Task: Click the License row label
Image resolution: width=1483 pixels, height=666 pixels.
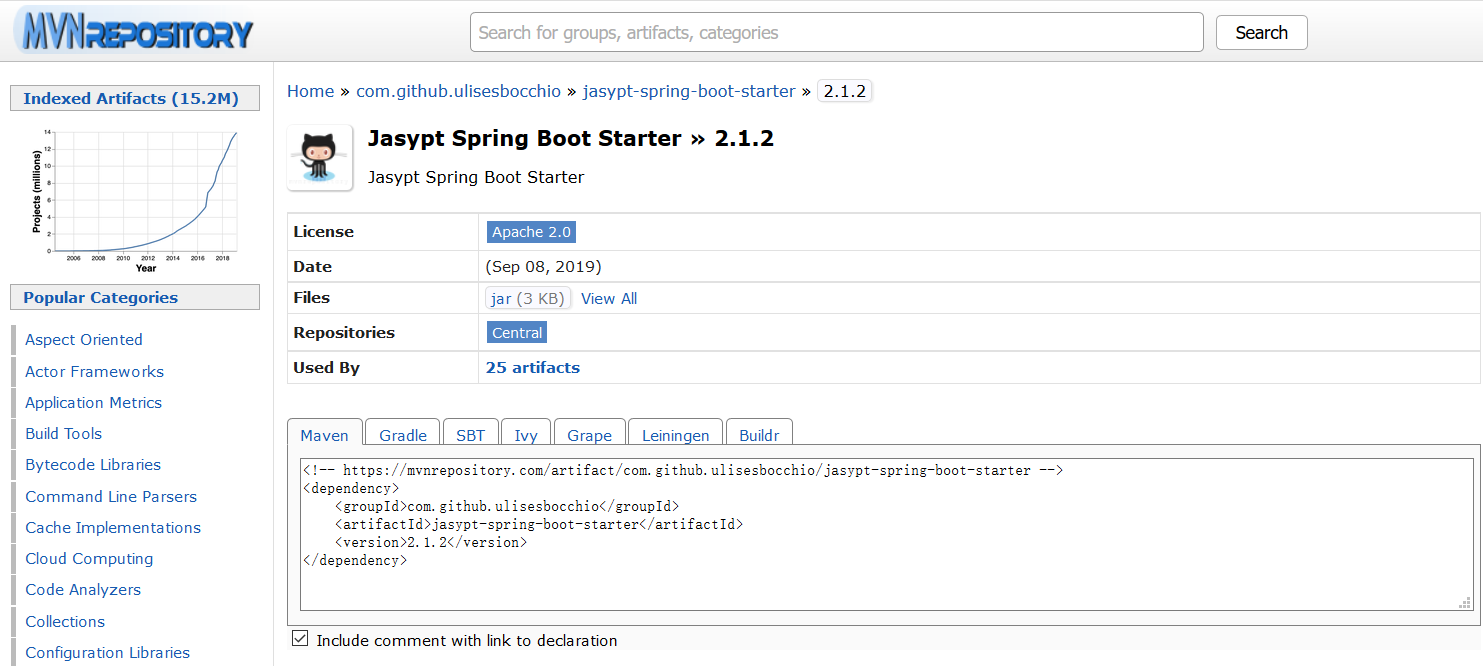Action: tap(324, 232)
